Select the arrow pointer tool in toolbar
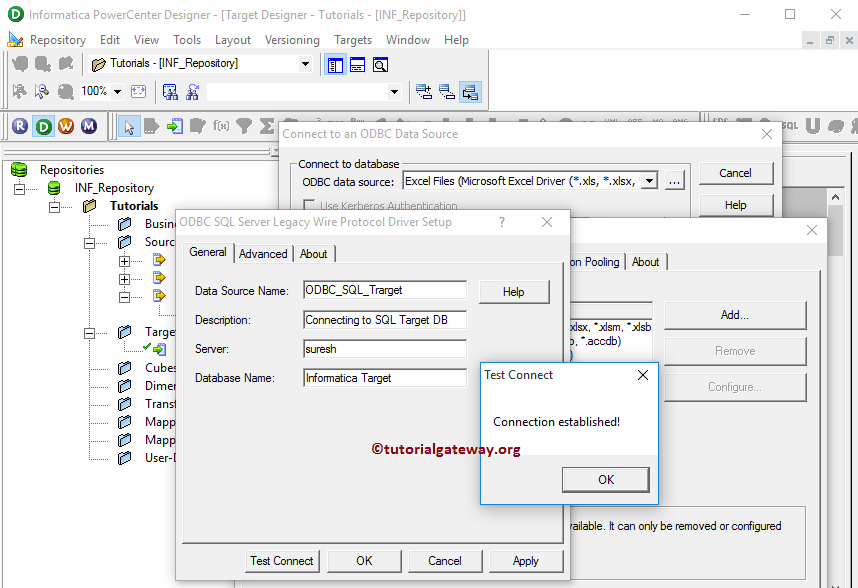858x588 pixels. click(x=130, y=125)
